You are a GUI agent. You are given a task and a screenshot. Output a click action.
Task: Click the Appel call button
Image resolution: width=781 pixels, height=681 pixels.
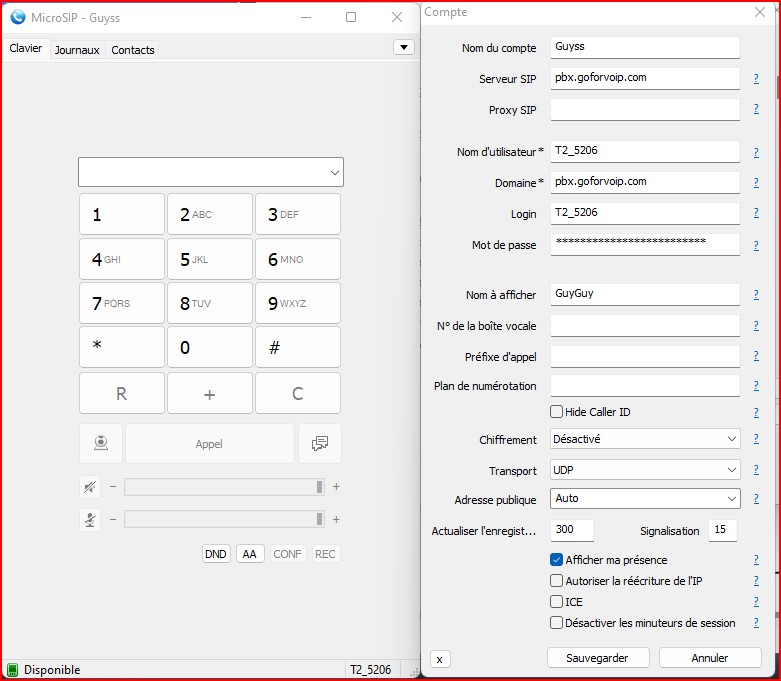[x=210, y=443]
